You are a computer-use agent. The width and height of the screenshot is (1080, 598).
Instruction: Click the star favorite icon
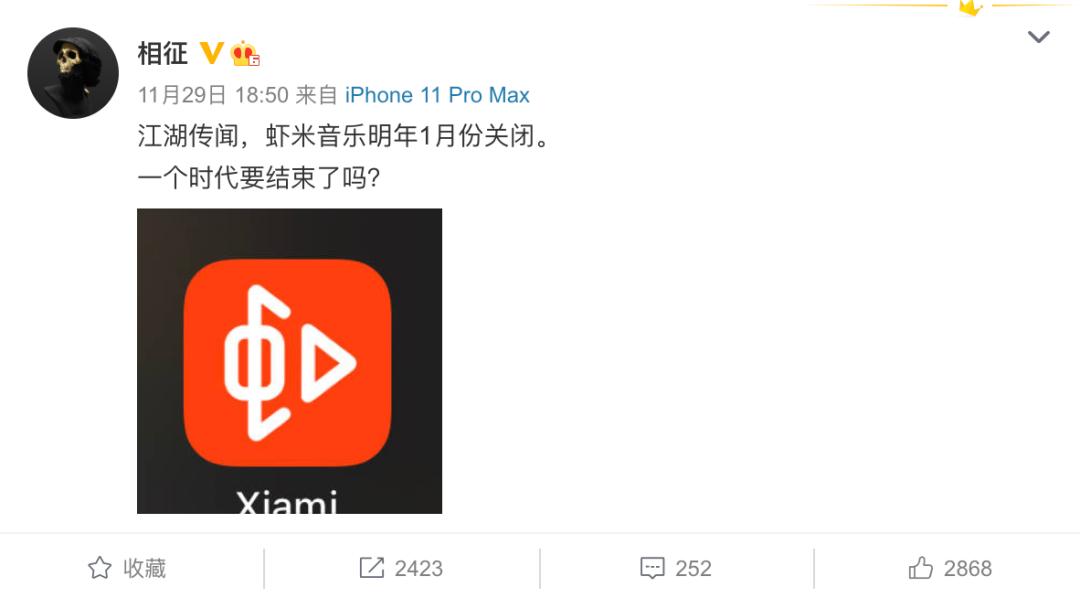(x=100, y=568)
